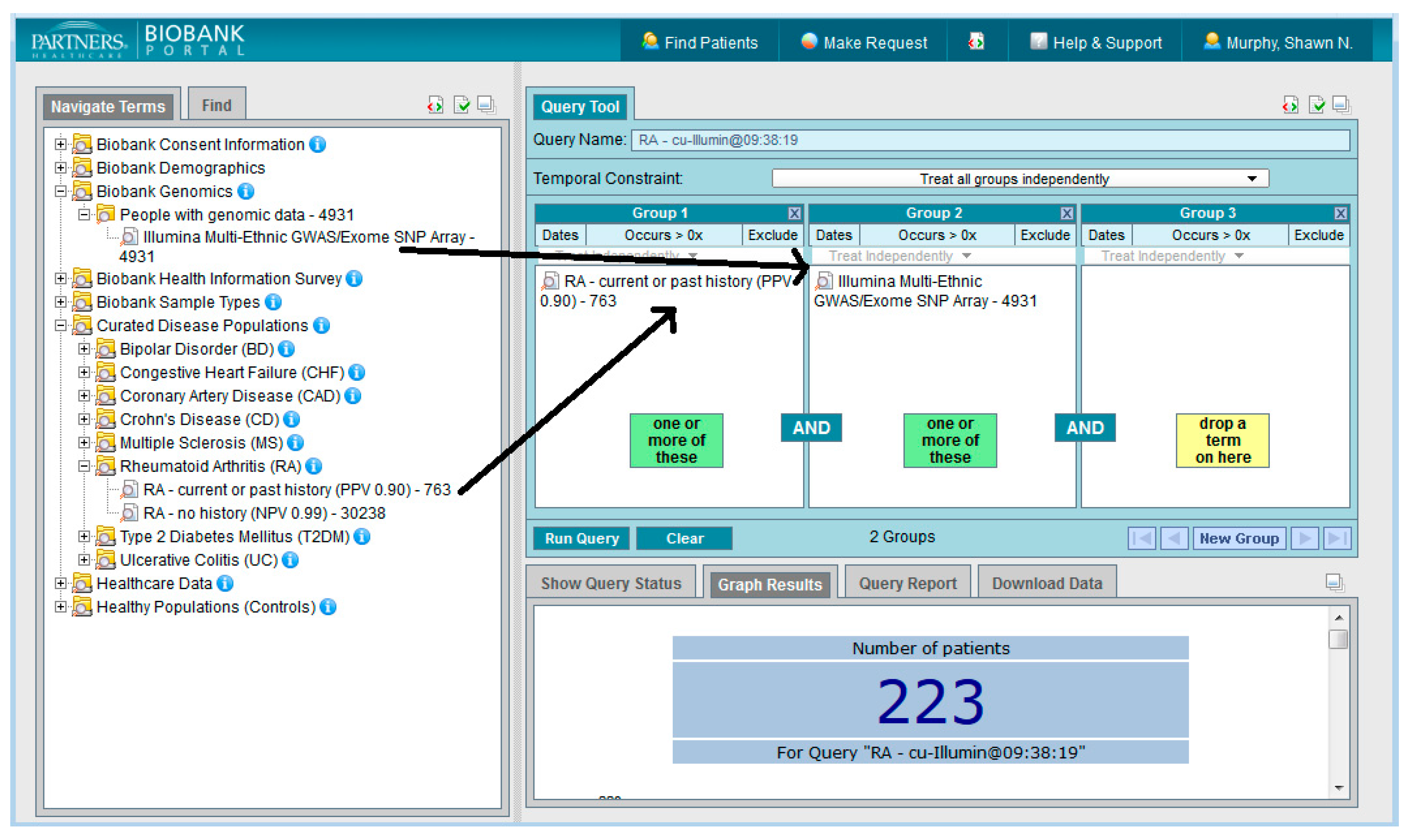Open Dates setting for Group 2
Image resolution: width=1411 pixels, height=840 pixels.
pos(834,235)
